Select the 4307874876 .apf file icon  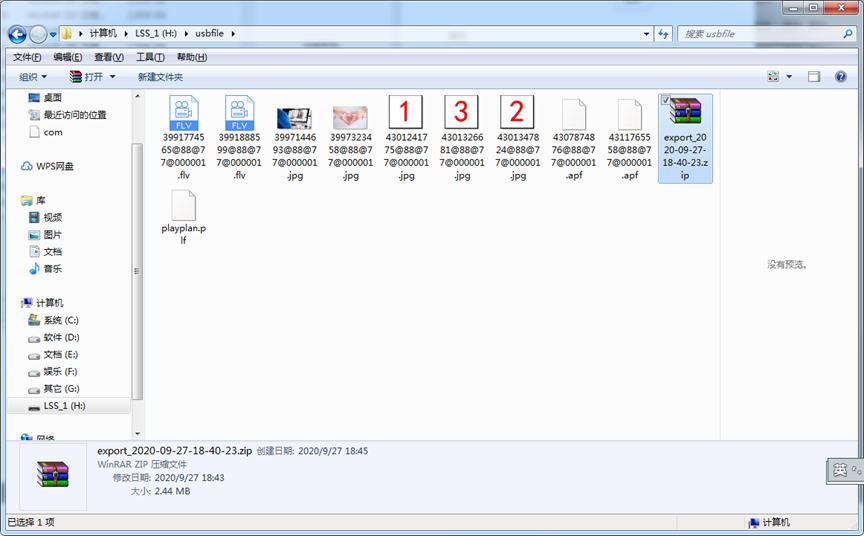tap(573, 115)
